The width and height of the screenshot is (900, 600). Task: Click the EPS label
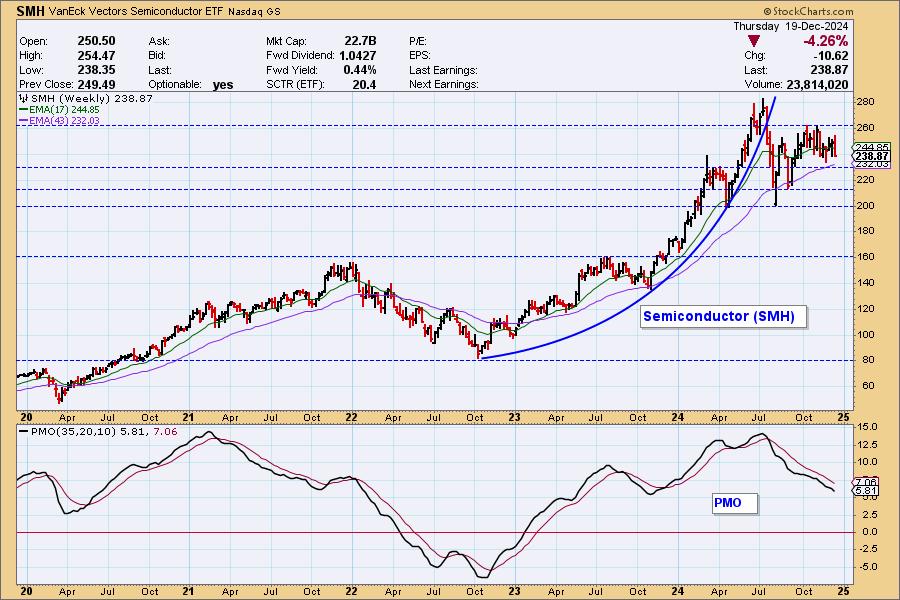pyautogui.click(x=420, y=56)
